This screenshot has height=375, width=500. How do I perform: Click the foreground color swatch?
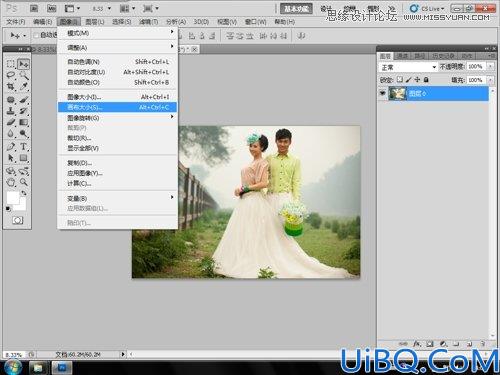[13, 198]
